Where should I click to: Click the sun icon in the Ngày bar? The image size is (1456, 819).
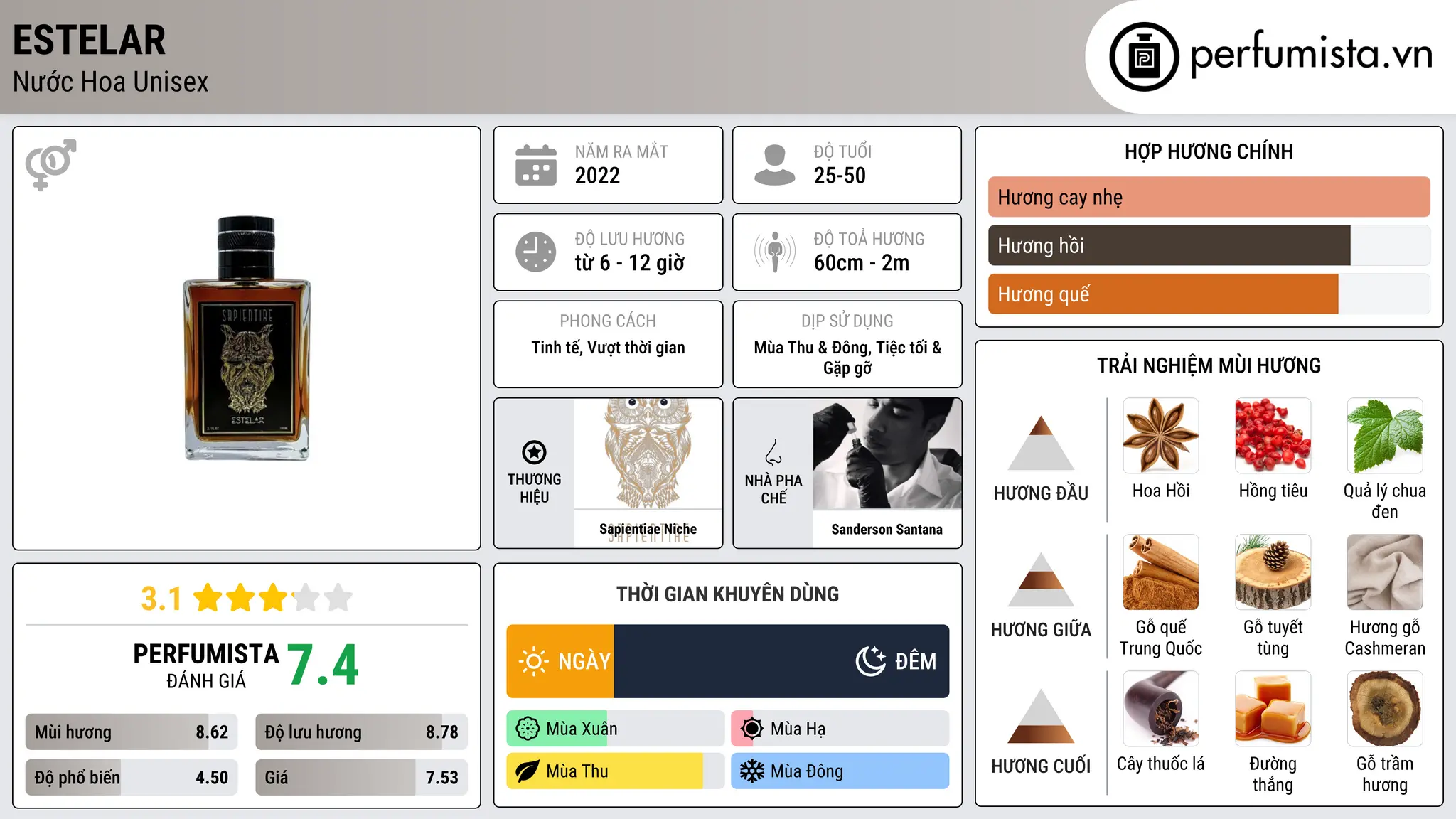(533, 661)
